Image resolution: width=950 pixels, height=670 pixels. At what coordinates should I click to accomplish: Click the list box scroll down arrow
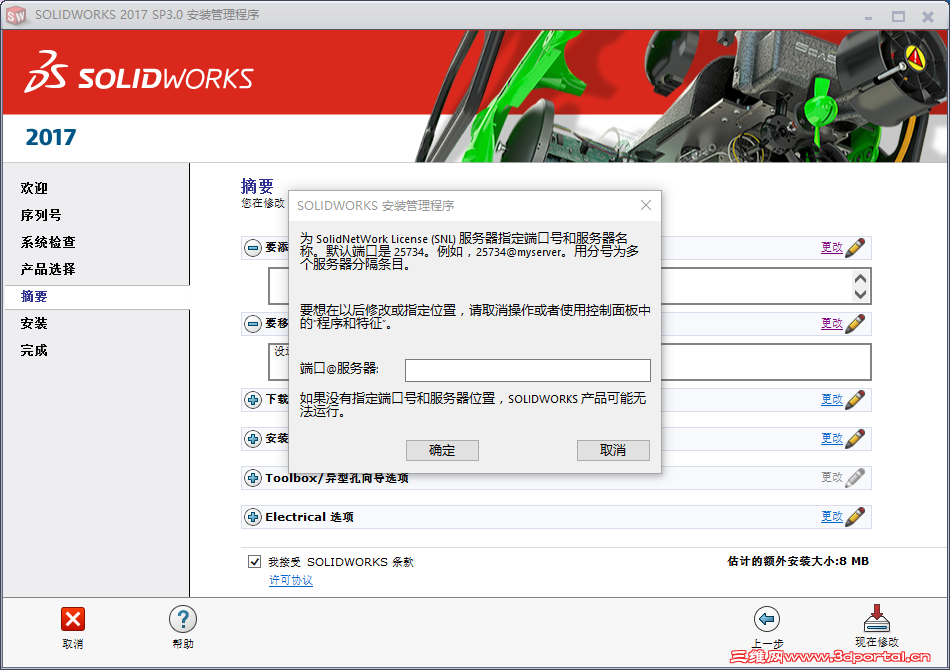(x=860, y=294)
